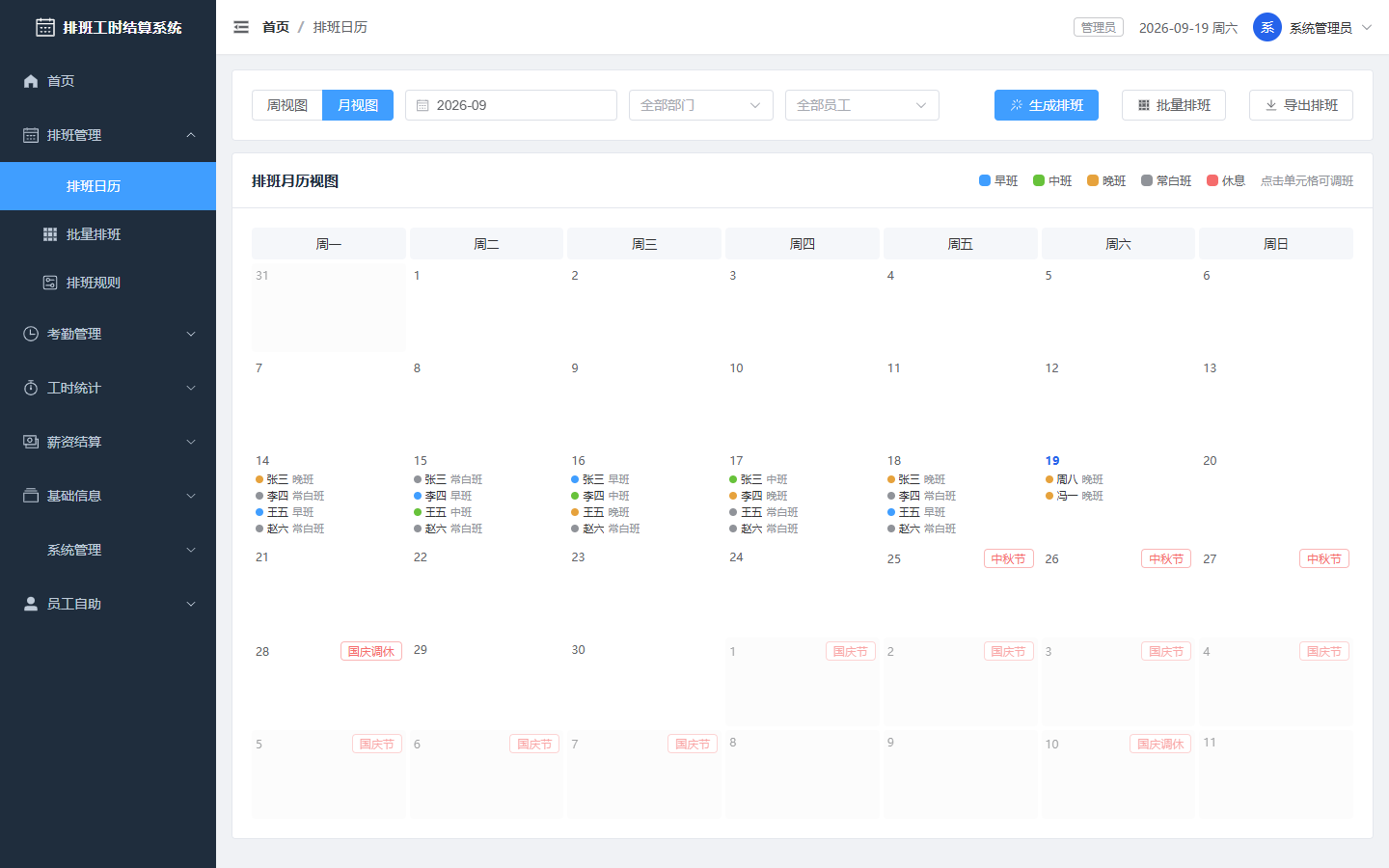Click the 工时统计 stopwatch icon
Screen dimensions: 1389x868
31,388
